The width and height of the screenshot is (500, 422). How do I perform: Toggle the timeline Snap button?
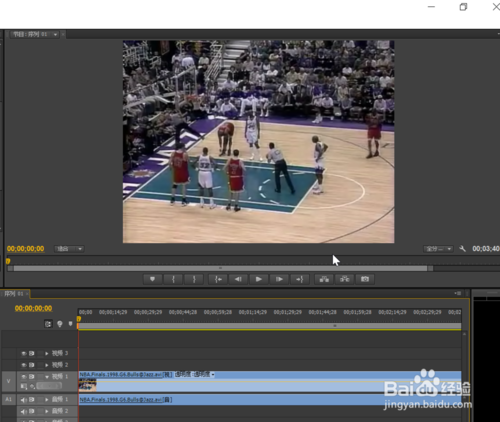click(48, 324)
